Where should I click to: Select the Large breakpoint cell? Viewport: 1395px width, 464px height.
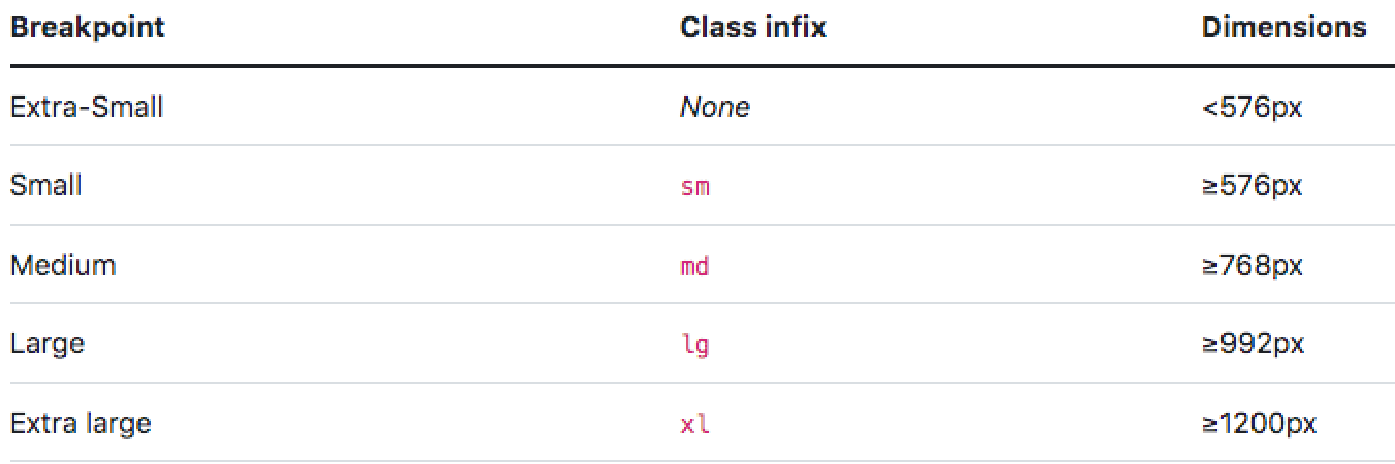pos(47,344)
